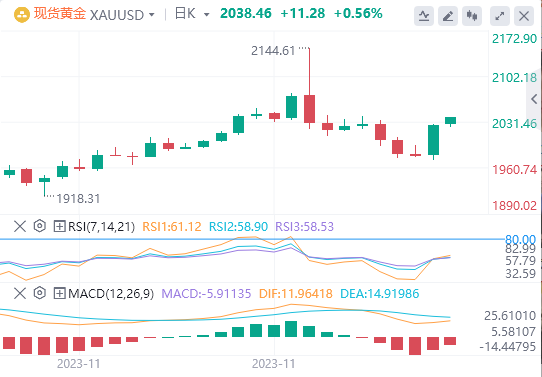This screenshot has width=542, height=377.
Task: Click the RSI2:58.90 value
Action: click(x=239, y=227)
